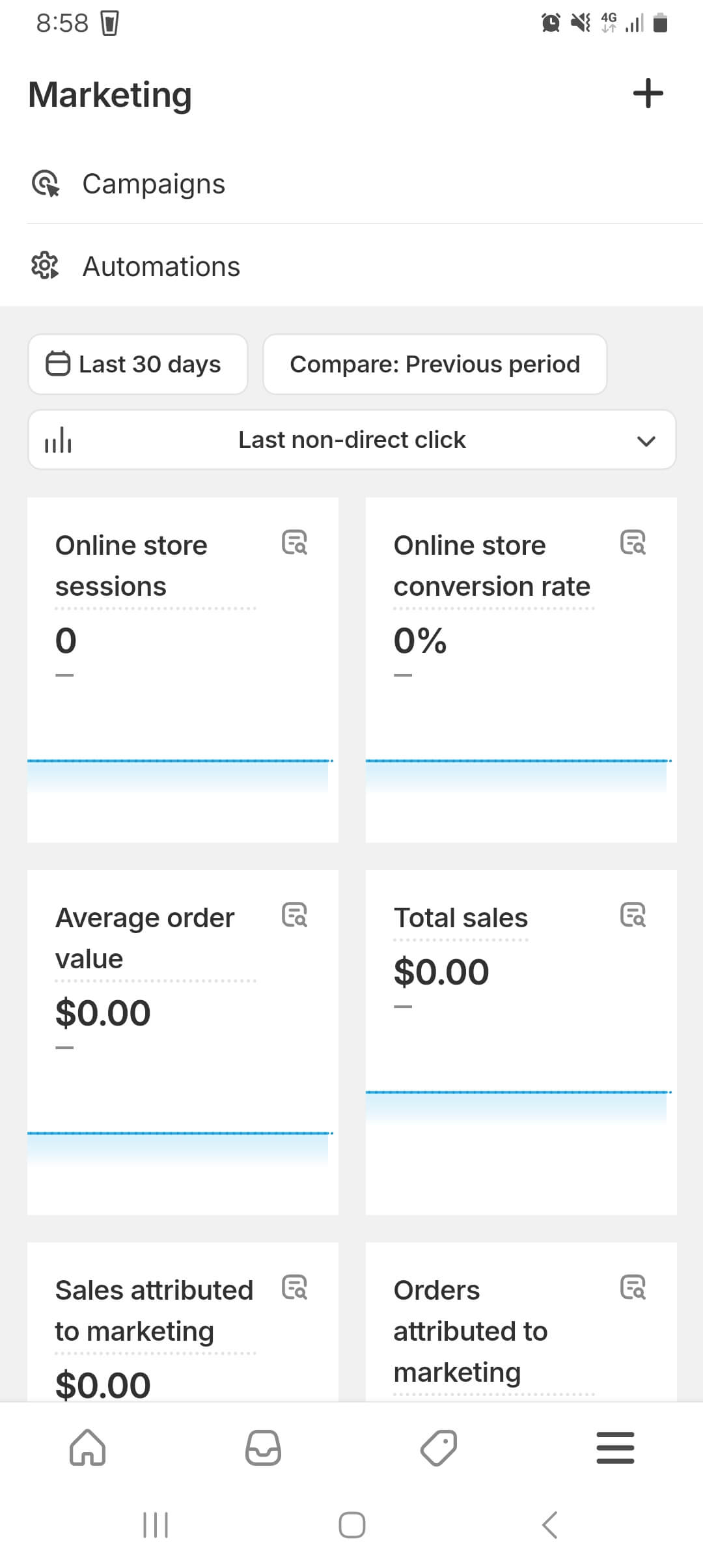703x1568 pixels.
Task: Change the Last 30 days date range
Action: click(x=137, y=364)
